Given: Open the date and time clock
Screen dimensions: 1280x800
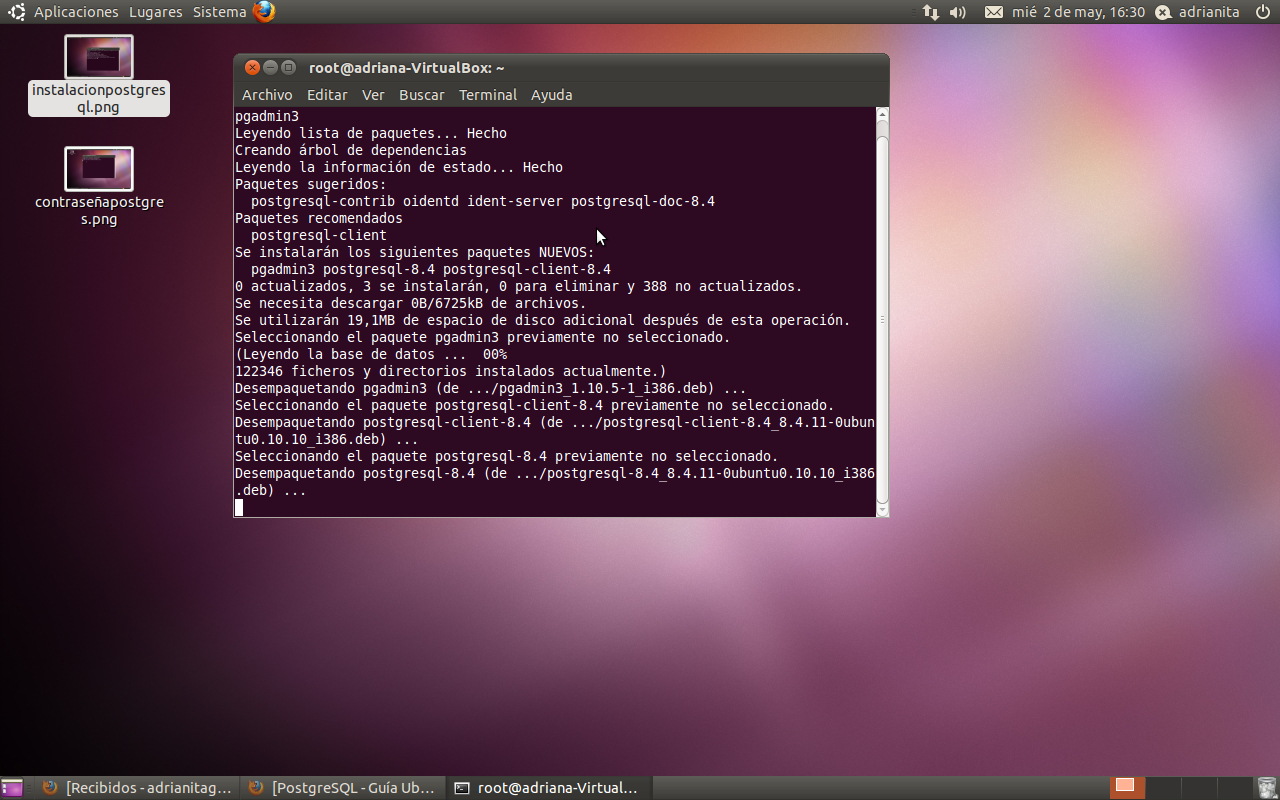Looking at the screenshot, I should [1078, 12].
